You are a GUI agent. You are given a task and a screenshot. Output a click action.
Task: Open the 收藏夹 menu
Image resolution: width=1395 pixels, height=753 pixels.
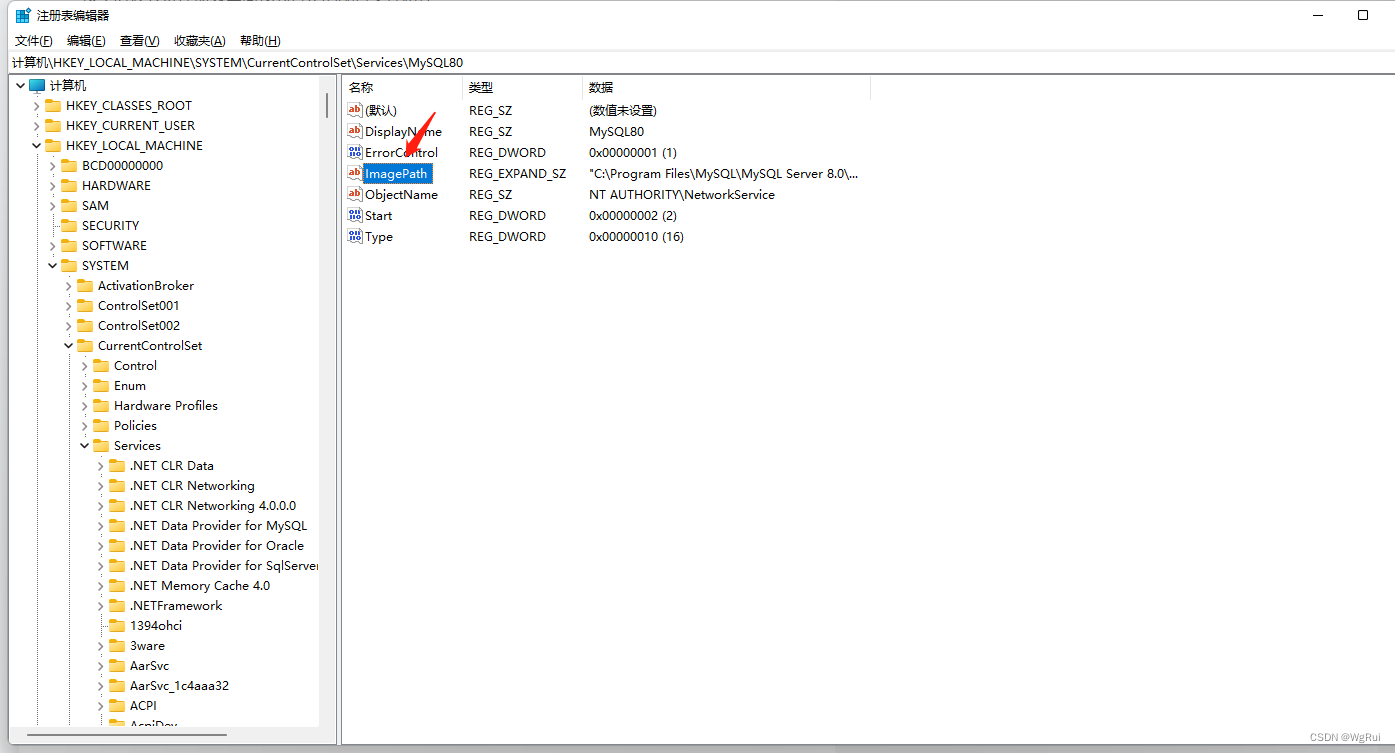199,40
